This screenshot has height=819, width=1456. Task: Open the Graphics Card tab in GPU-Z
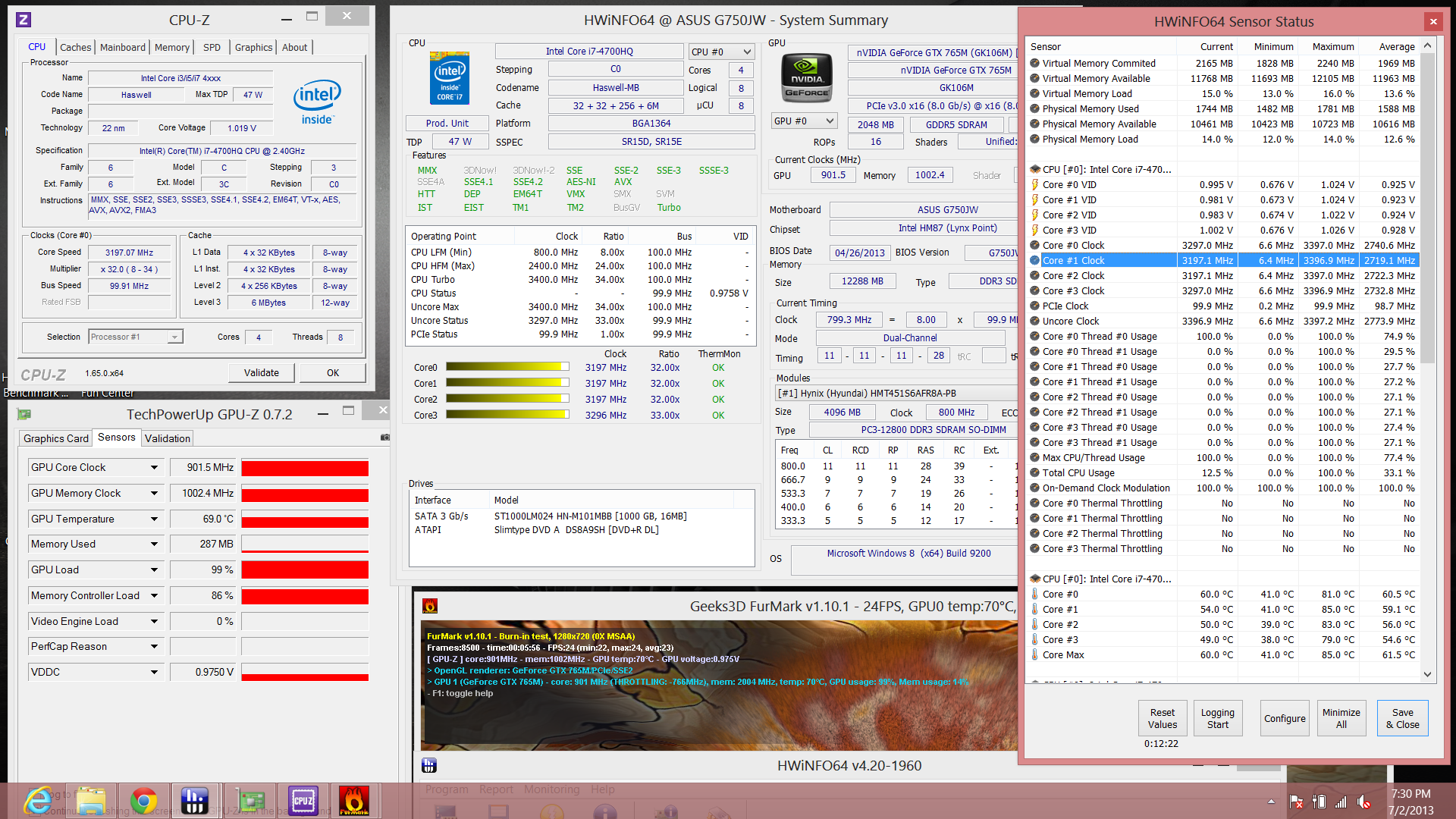(x=56, y=438)
